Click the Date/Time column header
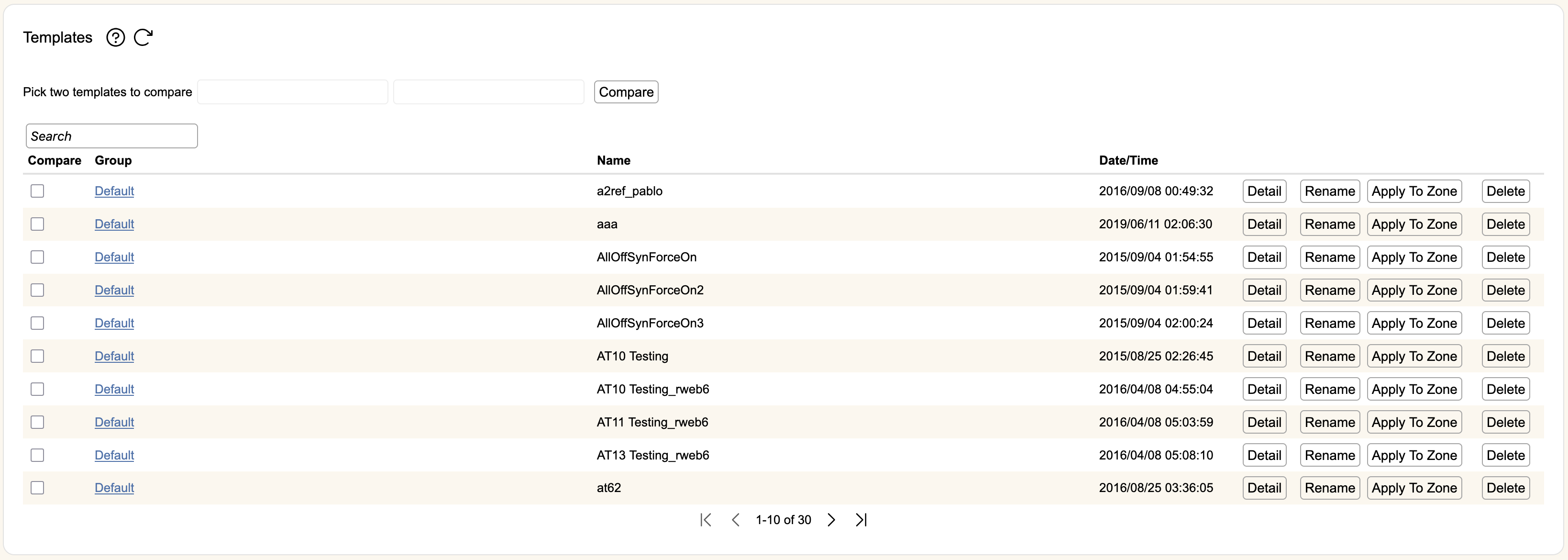Screen dimensions: 1568x560 coord(1128,160)
